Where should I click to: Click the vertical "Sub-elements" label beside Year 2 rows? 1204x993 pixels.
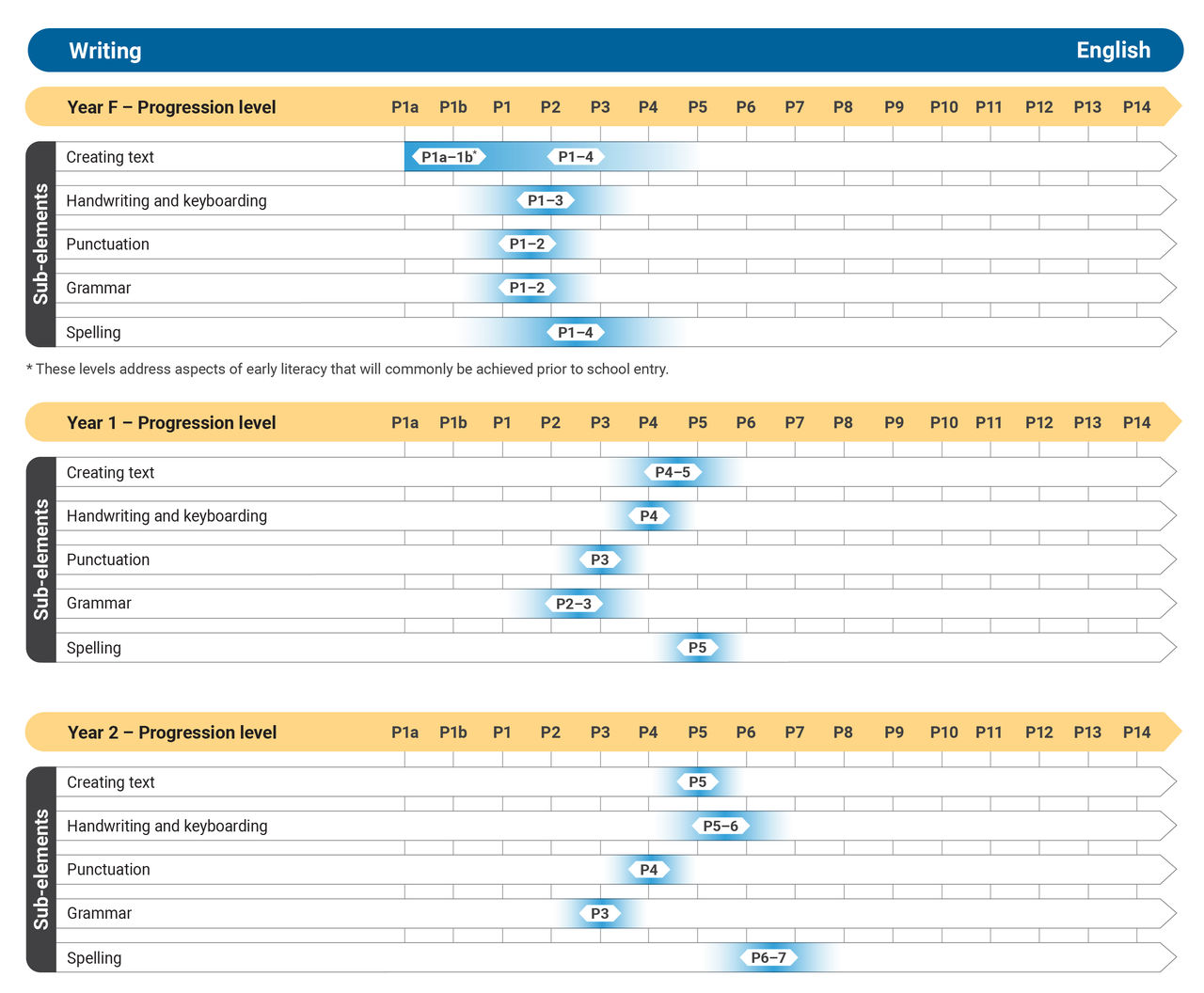pyautogui.click(x=40, y=869)
